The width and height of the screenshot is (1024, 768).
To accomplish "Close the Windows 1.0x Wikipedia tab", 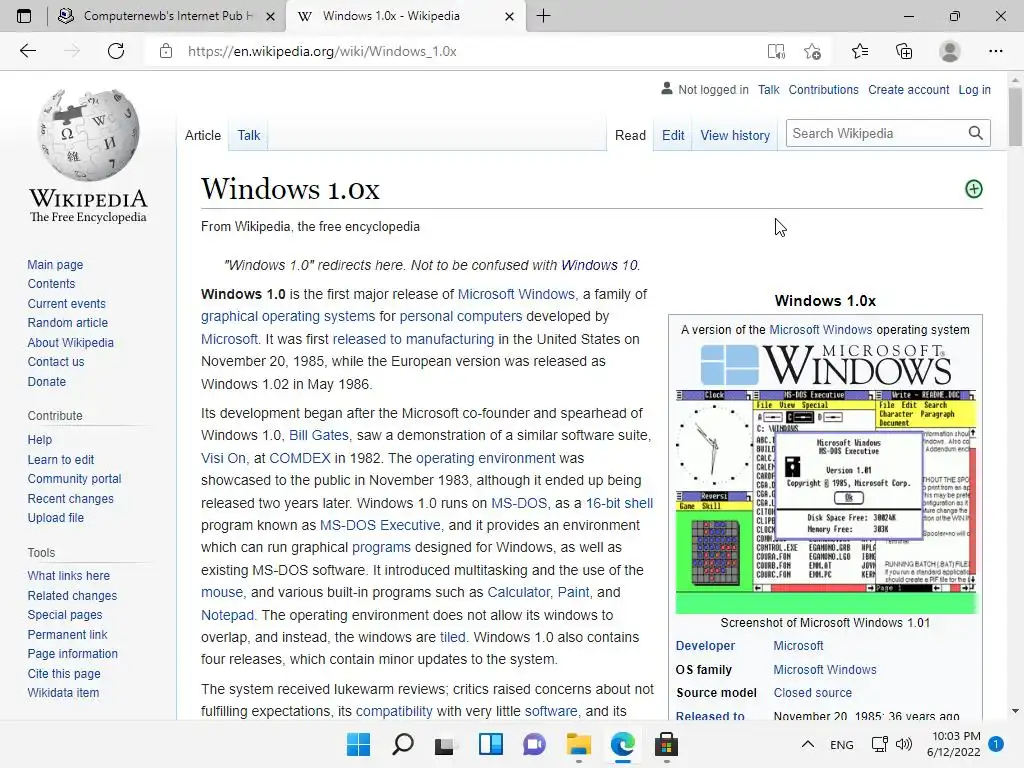I will (509, 16).
